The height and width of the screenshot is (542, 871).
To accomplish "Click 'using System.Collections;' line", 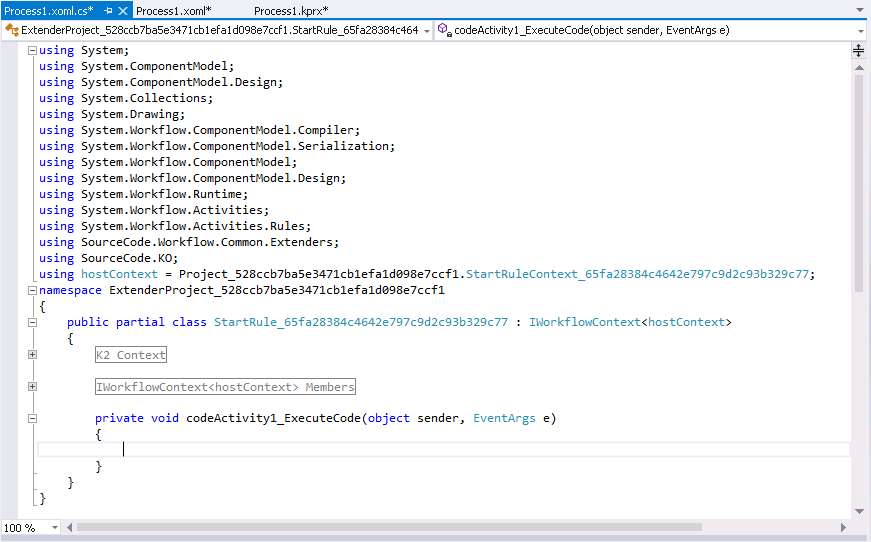I will tap(126, 98).
